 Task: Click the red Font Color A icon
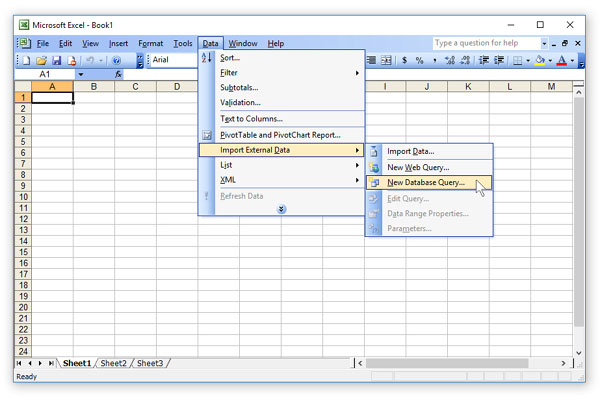[562, 60]
